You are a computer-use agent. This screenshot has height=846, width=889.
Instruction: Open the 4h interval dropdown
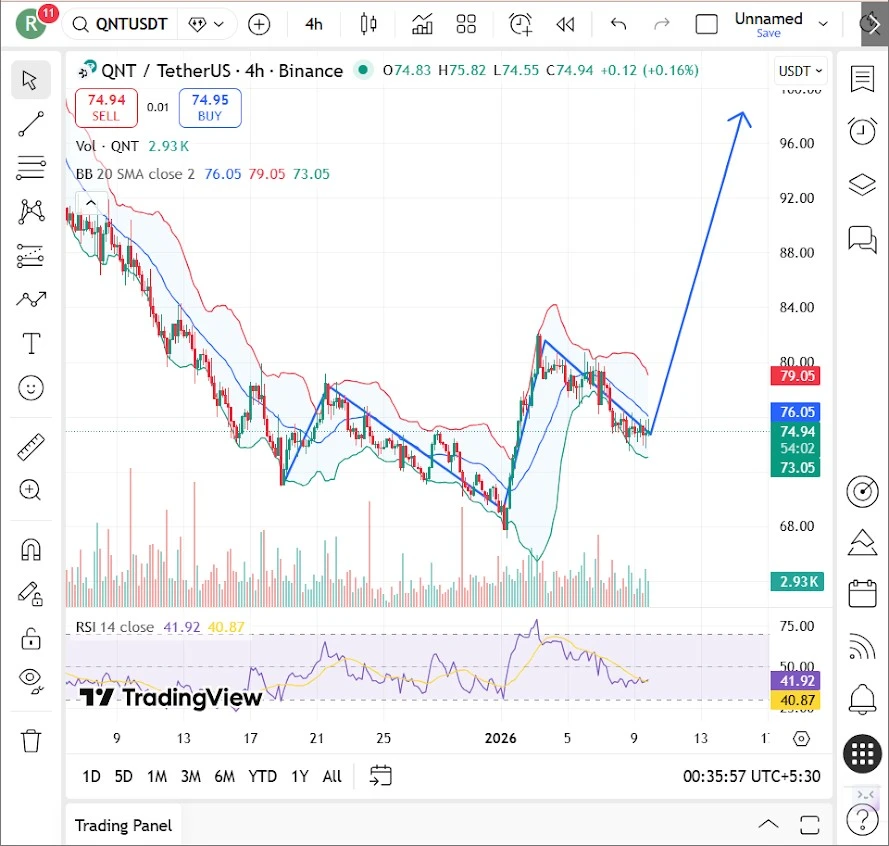[313, 24]
